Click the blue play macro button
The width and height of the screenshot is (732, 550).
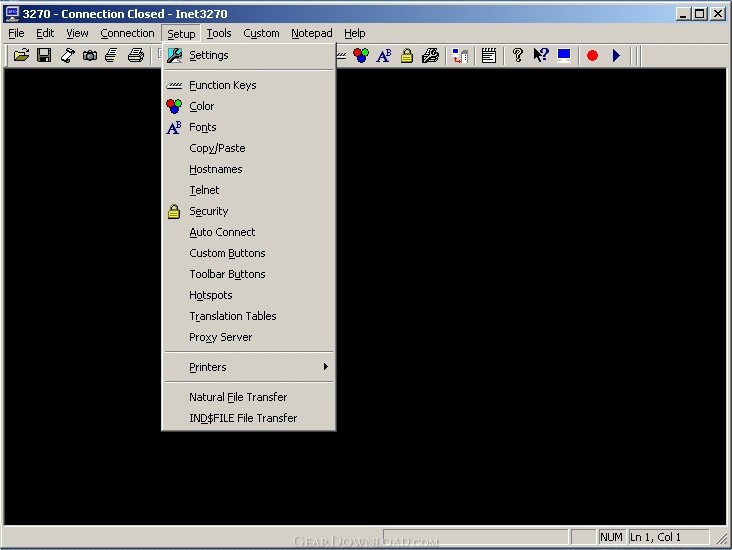coord(616,56)
